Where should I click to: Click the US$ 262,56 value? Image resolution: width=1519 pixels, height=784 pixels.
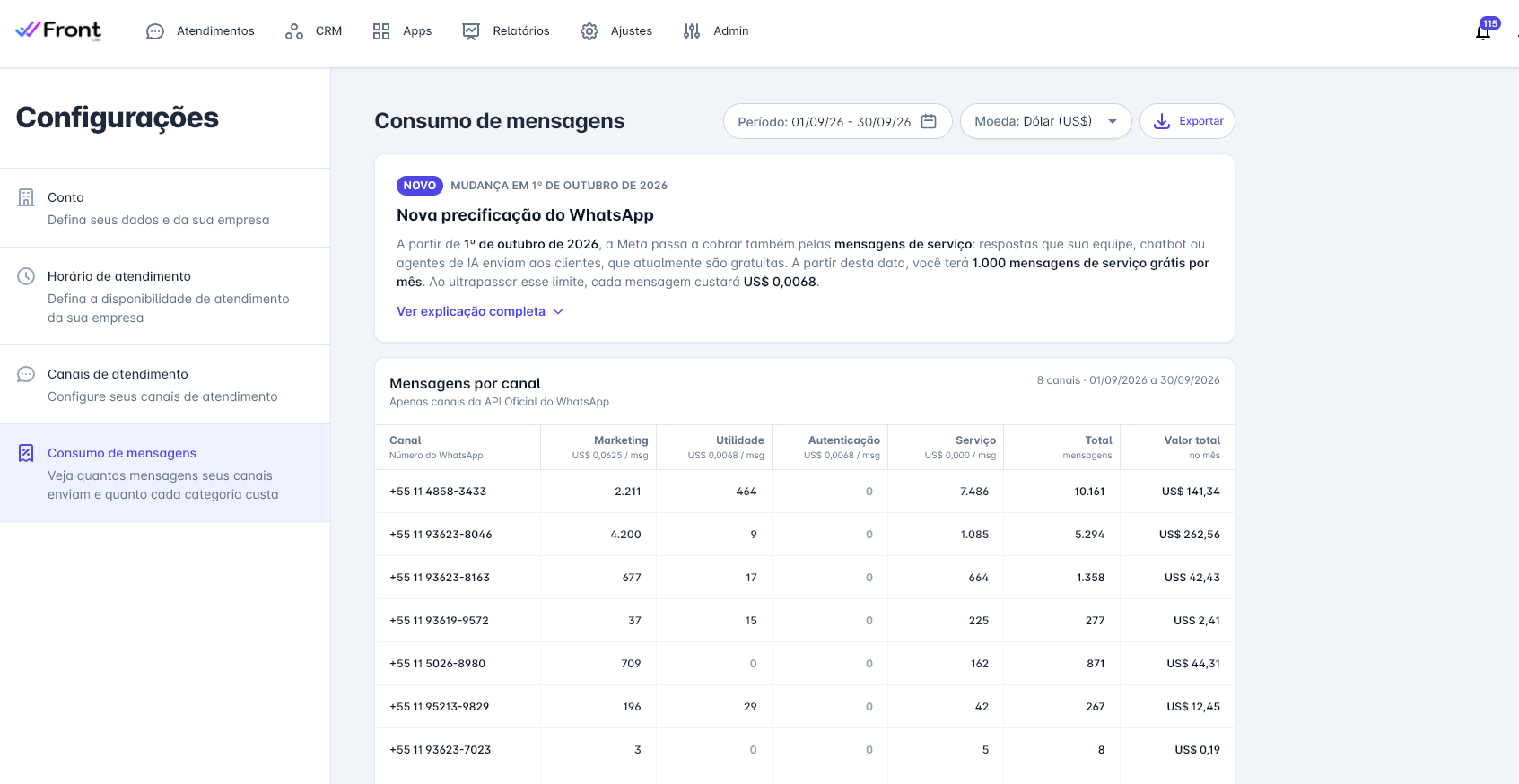(1189, 535)
